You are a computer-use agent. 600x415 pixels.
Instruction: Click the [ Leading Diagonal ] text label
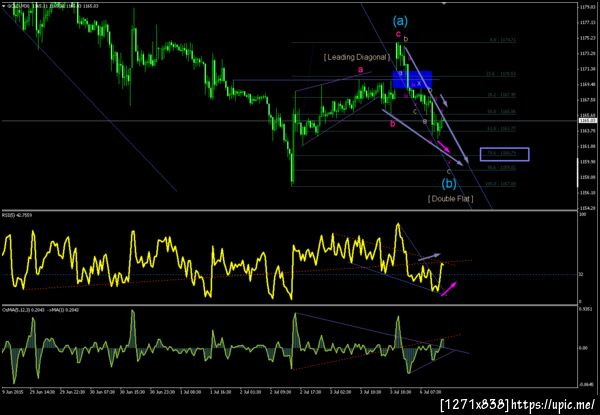click(357, 57)
